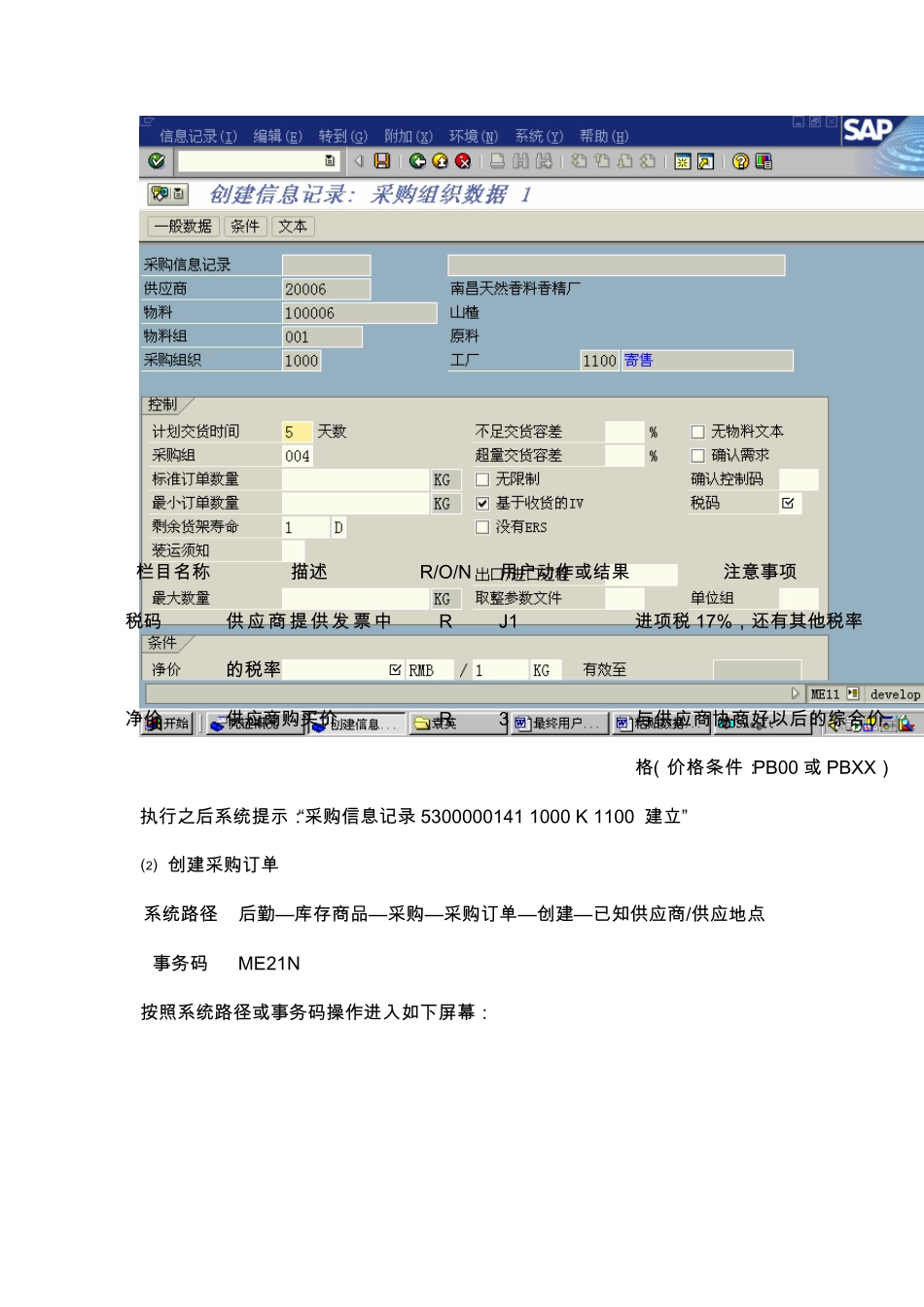Image resolution: width=924 pixels, height=1307 pixels.
Task: Click the 最小订单数量 input field
Action: [355, 503]
